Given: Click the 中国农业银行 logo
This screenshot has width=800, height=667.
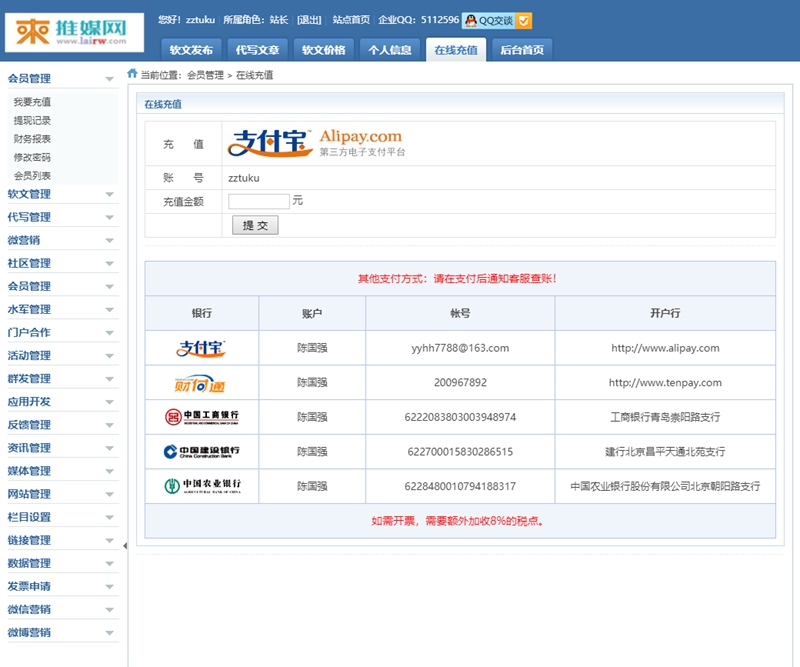Looking at the screenshot, I should coord(202,486).
